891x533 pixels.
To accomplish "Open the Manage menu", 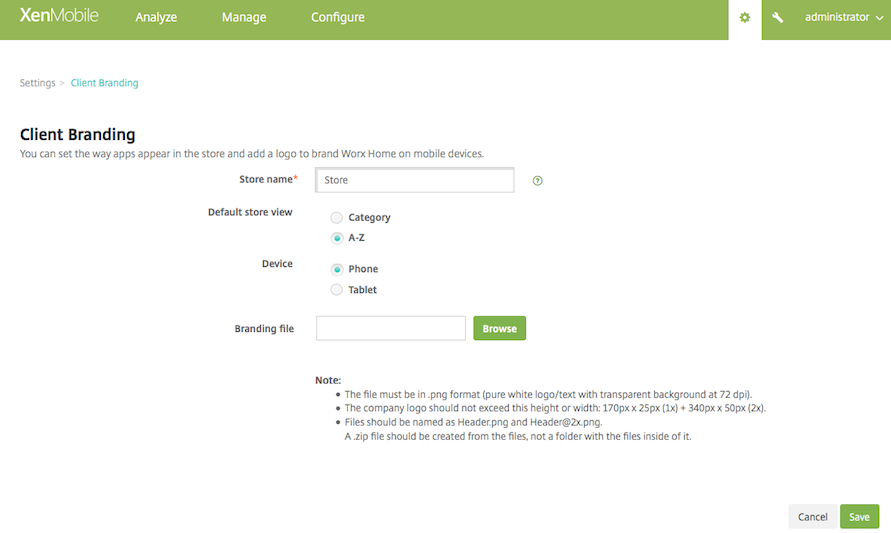I will point(244,17).
